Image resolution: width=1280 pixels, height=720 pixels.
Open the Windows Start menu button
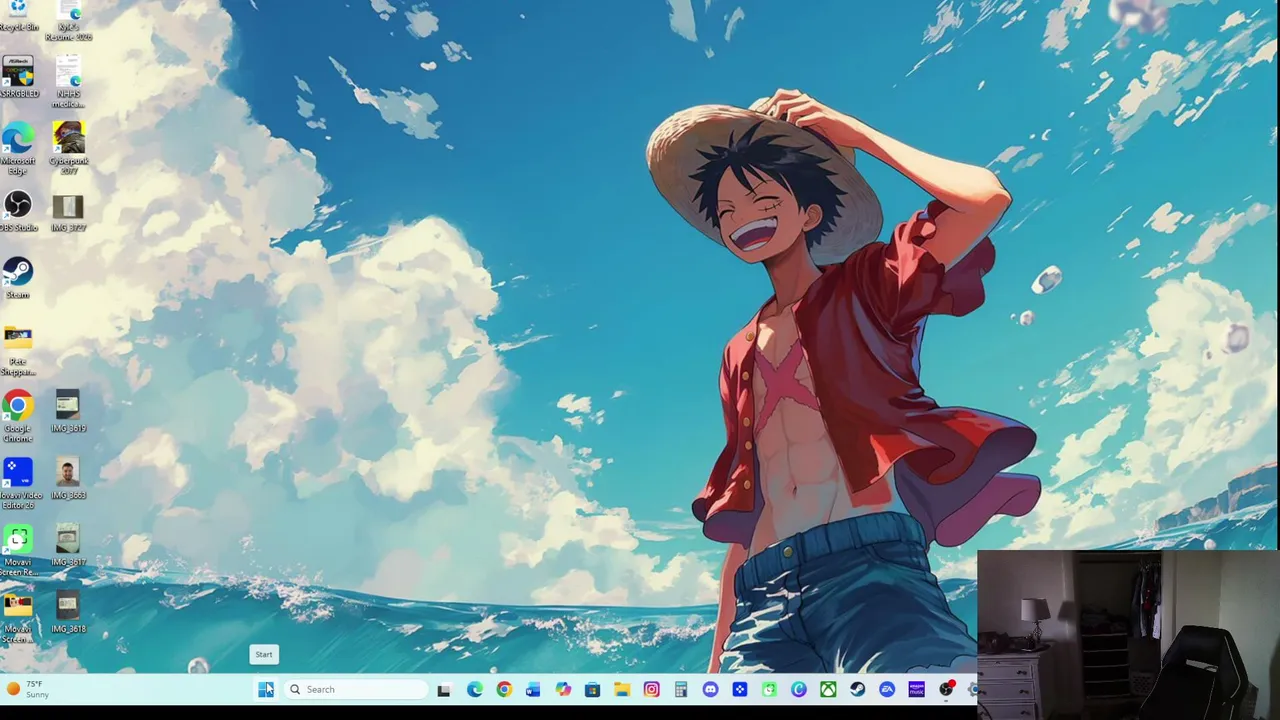click(x=265, y=689)
